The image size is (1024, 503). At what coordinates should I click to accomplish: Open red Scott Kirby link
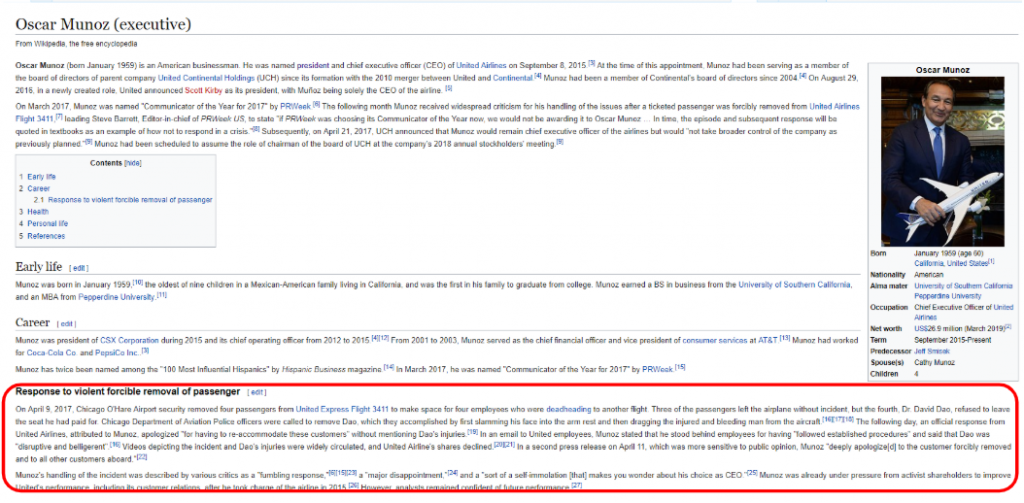point(204,89)
